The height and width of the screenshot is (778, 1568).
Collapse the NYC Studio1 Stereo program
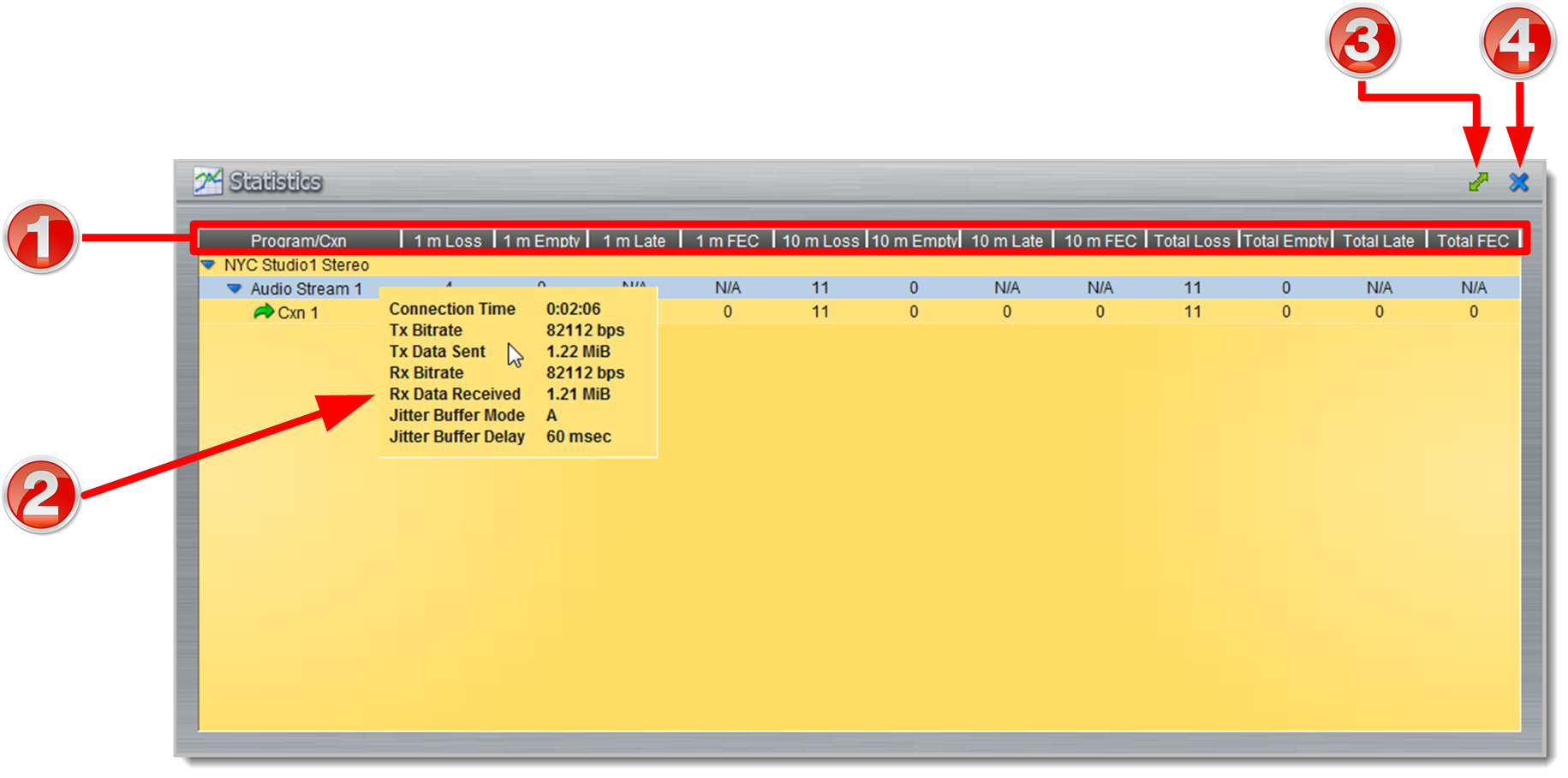(x=208, y=265)
